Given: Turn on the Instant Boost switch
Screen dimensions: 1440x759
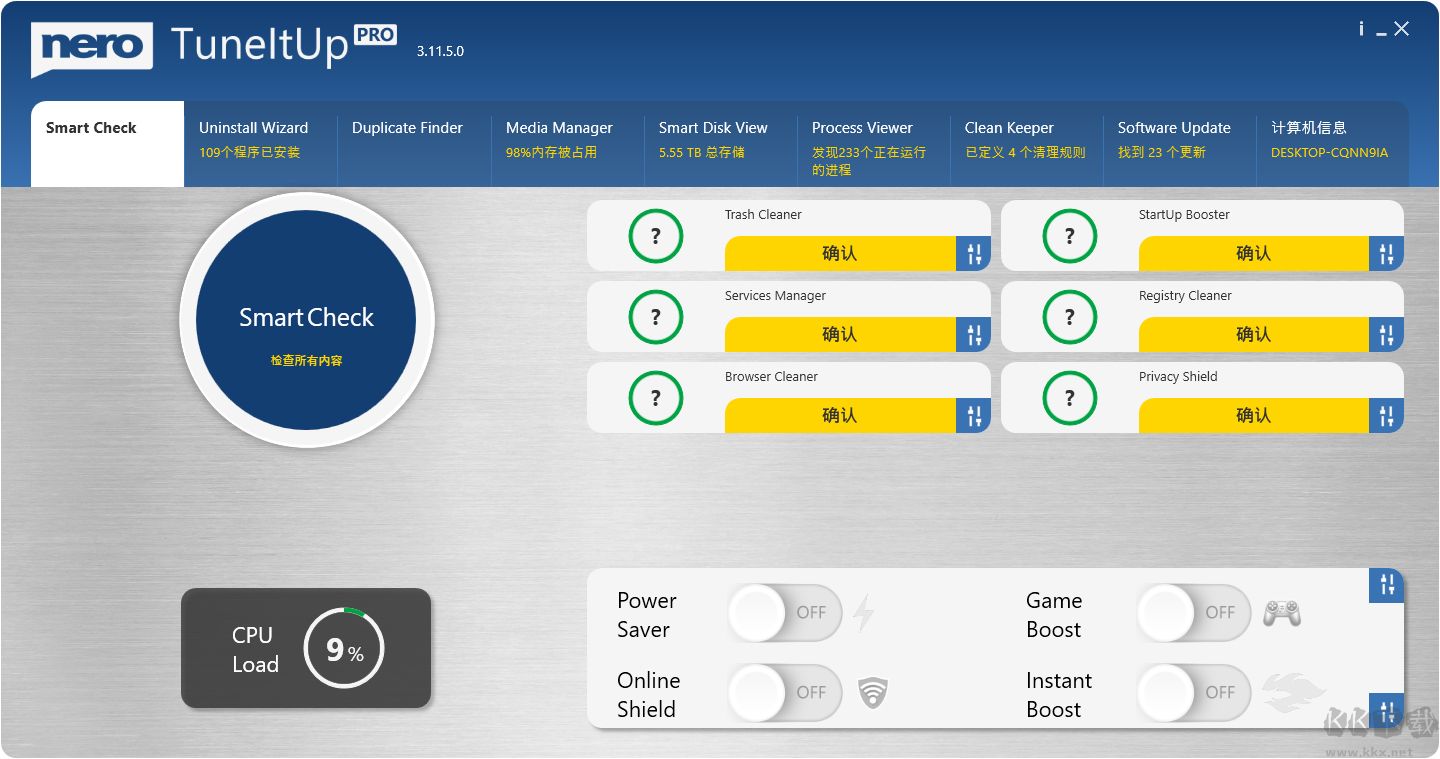Looking at the screenshot, I should click(x=1194, y=692).
